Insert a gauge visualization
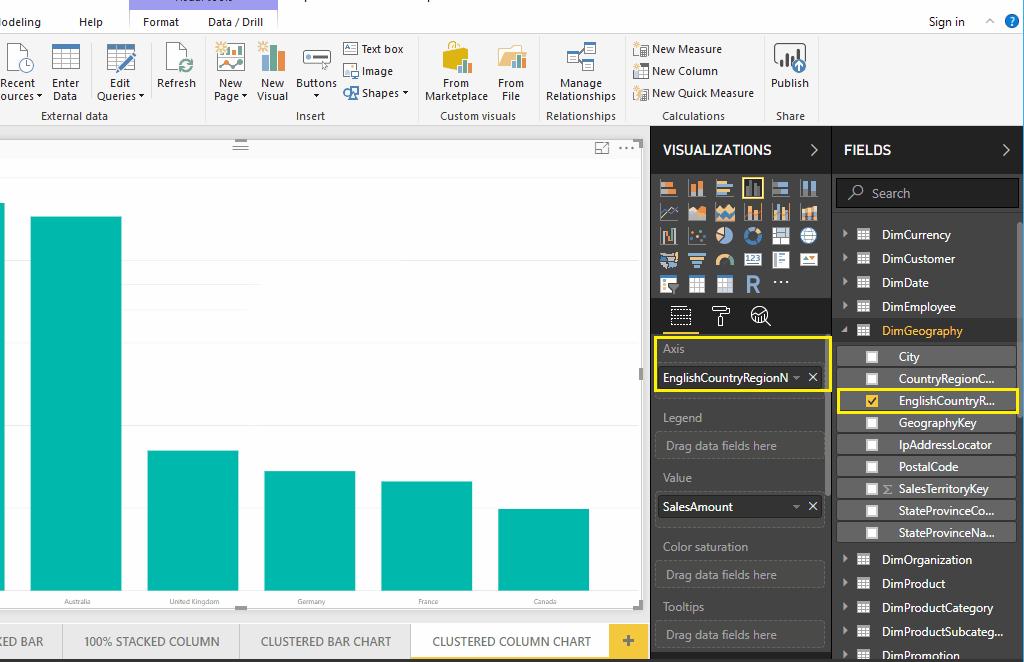1024x662 pixels. pyautogui.click(x=725, y=260)
